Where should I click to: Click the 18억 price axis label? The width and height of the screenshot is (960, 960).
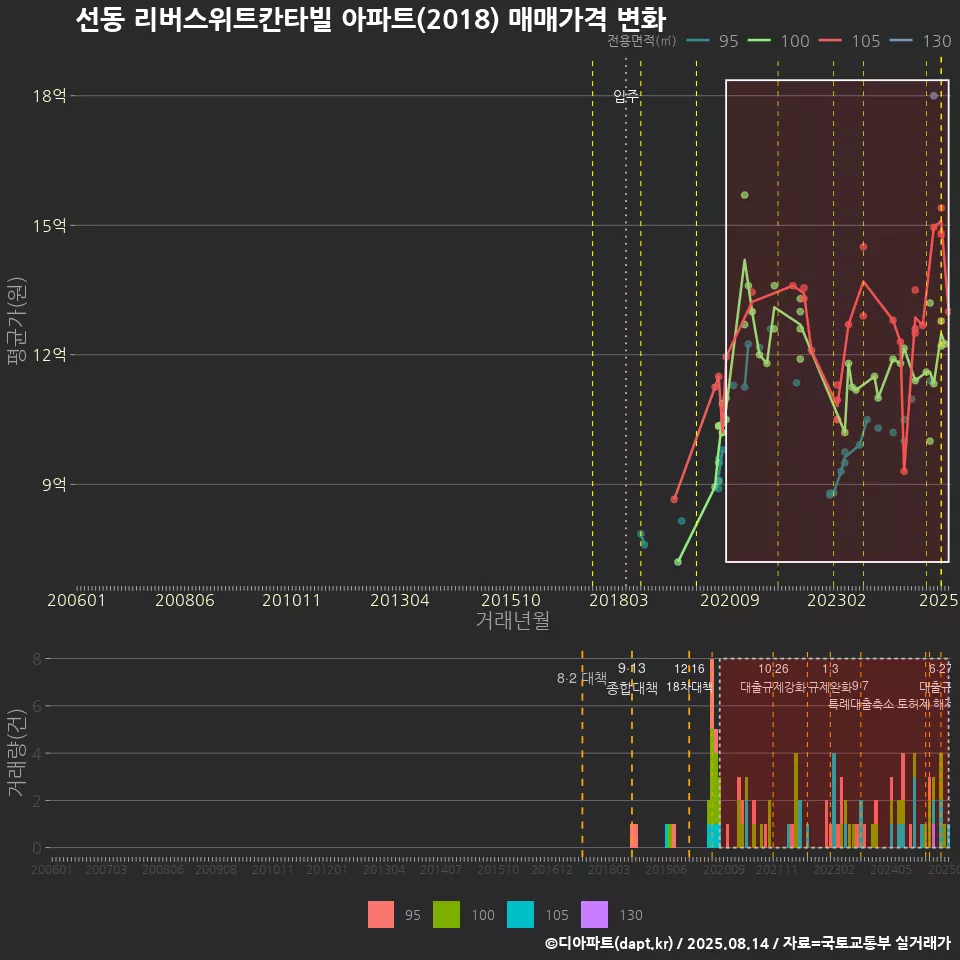pyautogui.click(x=50, y=96)
